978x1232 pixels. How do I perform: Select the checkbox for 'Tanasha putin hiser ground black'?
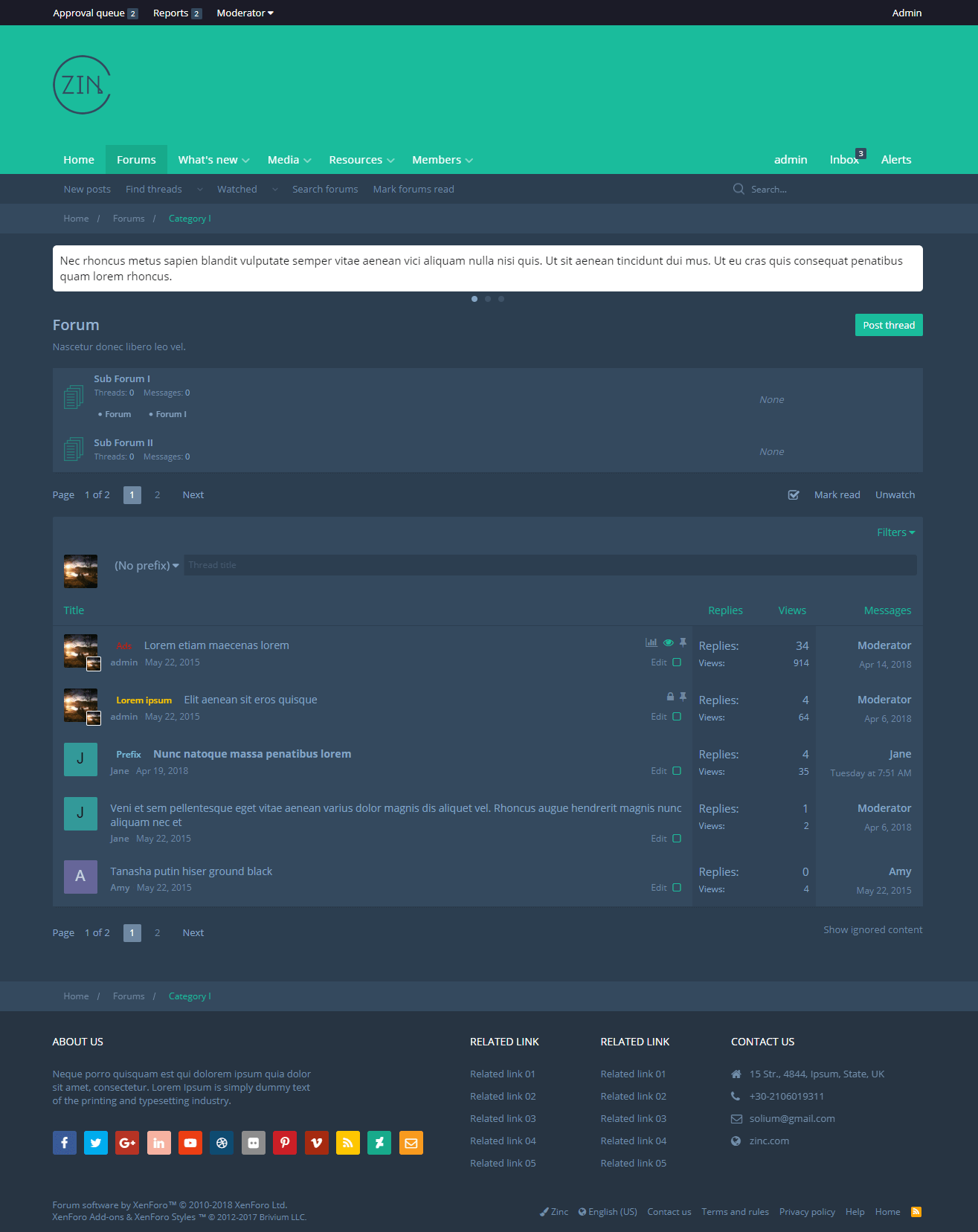677,888
